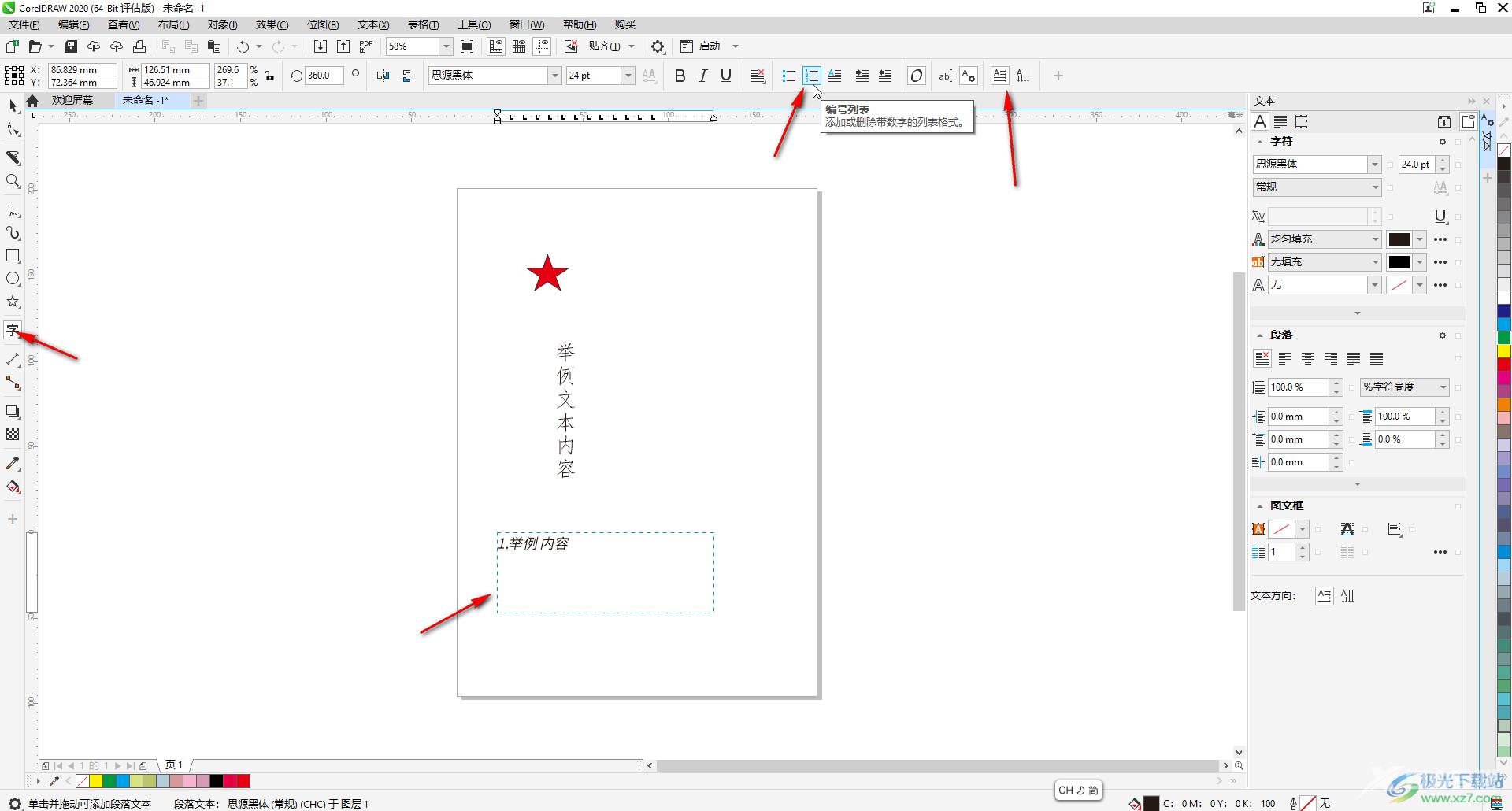The width and height of the screenshot is (1512, 811).
Task: Click the red star on page
Action: [x=547, y=273]
